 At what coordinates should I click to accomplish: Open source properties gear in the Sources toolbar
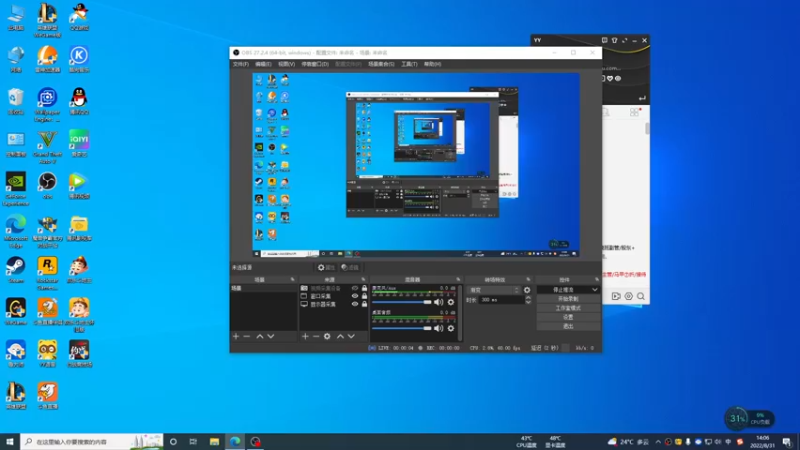tap(327, 336)
